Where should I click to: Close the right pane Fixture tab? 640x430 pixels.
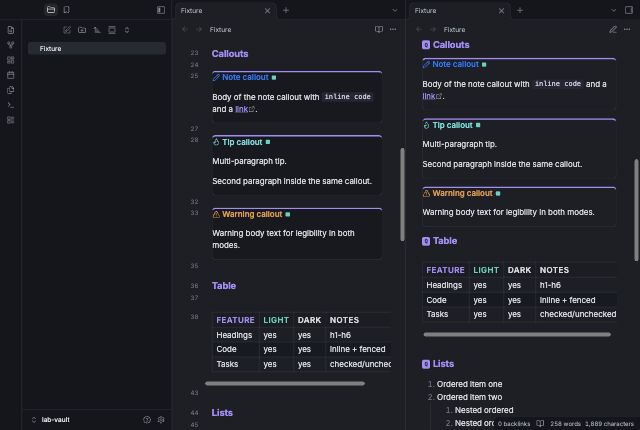(501, 11)
